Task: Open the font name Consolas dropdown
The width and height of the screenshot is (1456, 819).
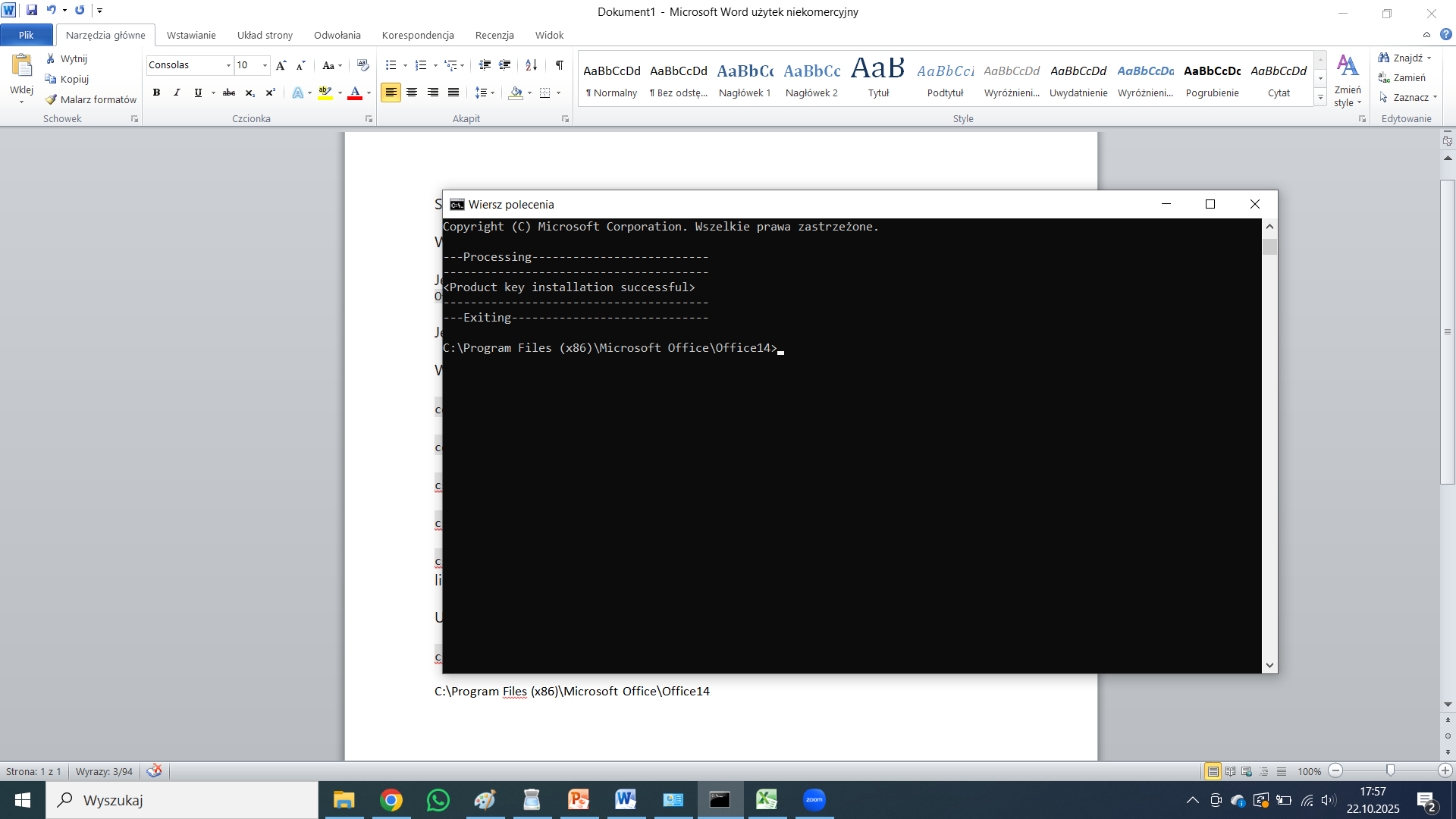Action: 228,65
